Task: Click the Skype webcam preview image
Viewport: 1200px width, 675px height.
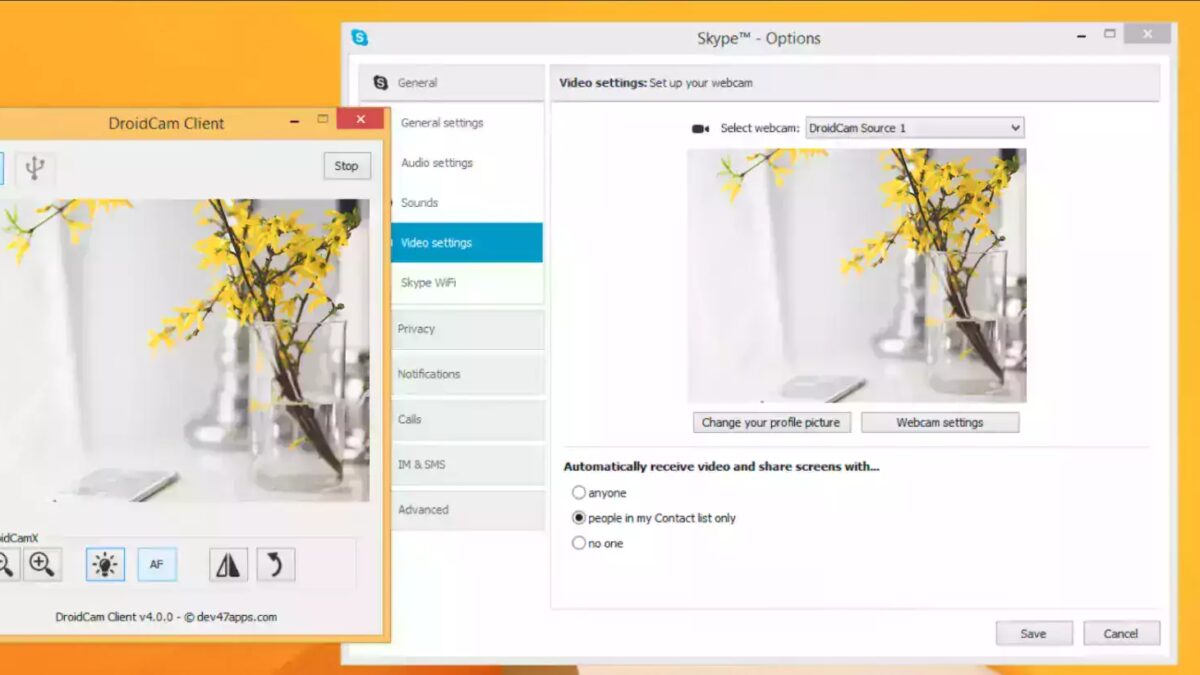Action: coord(857,276)
